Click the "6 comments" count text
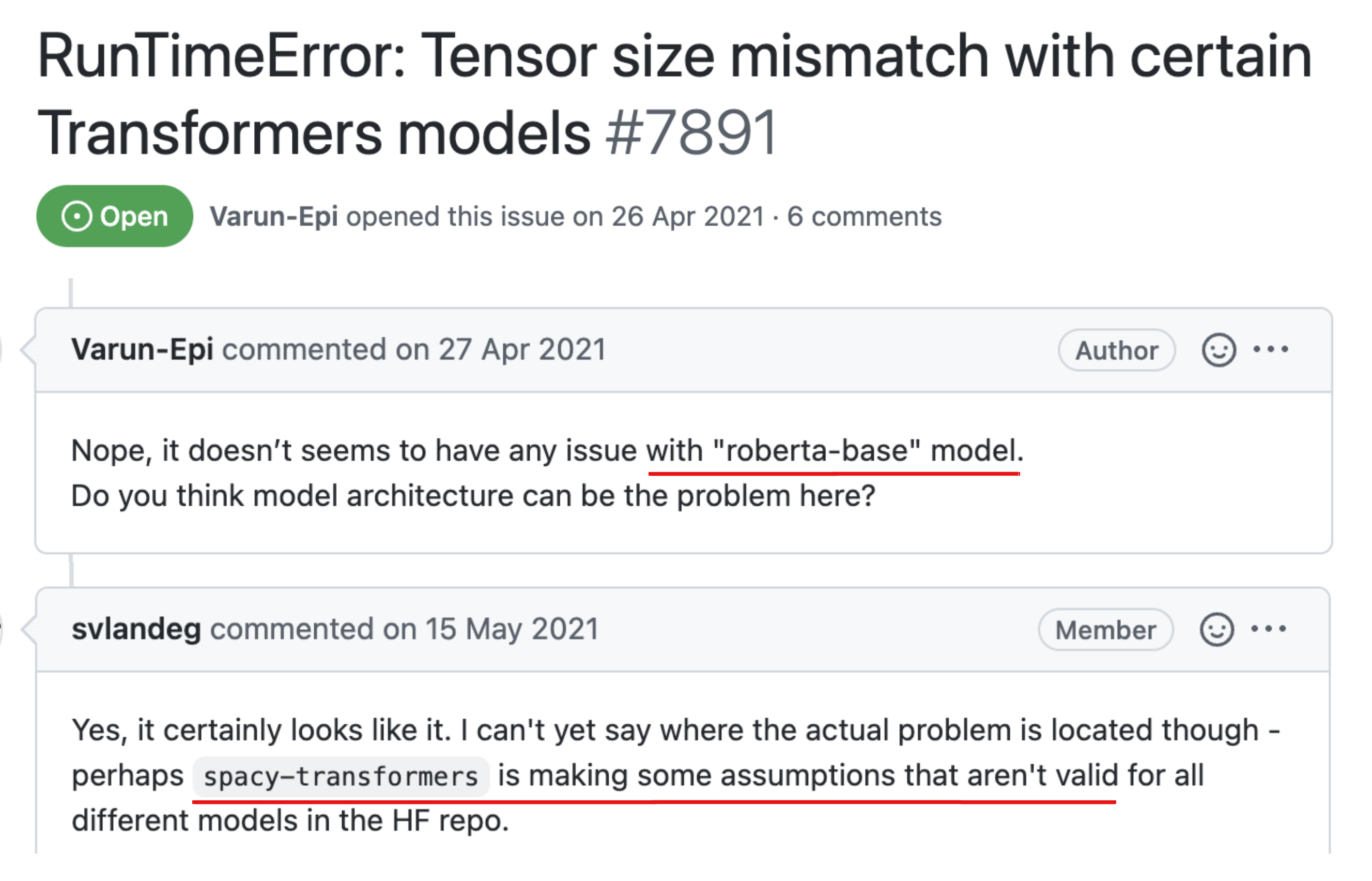The image size is (1372, 881). 864,217
